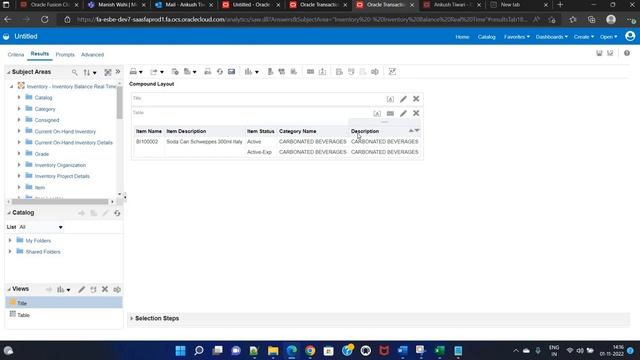This screenshot has width=640, height=360.
Task: Switch to the Advanced tab
Action: pos(92,54)
